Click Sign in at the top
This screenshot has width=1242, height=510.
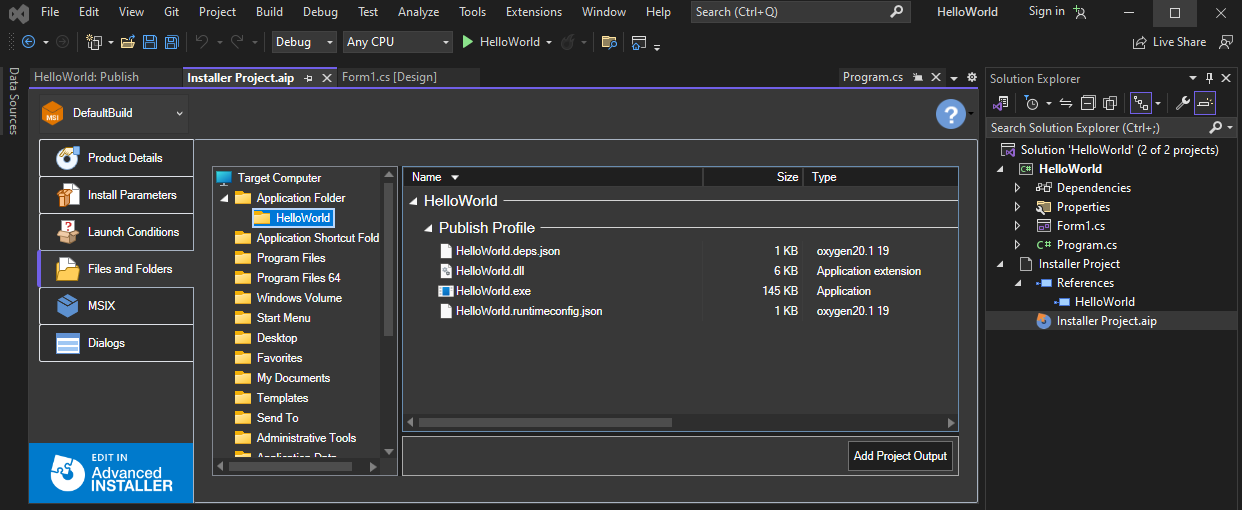(1046, 11)
